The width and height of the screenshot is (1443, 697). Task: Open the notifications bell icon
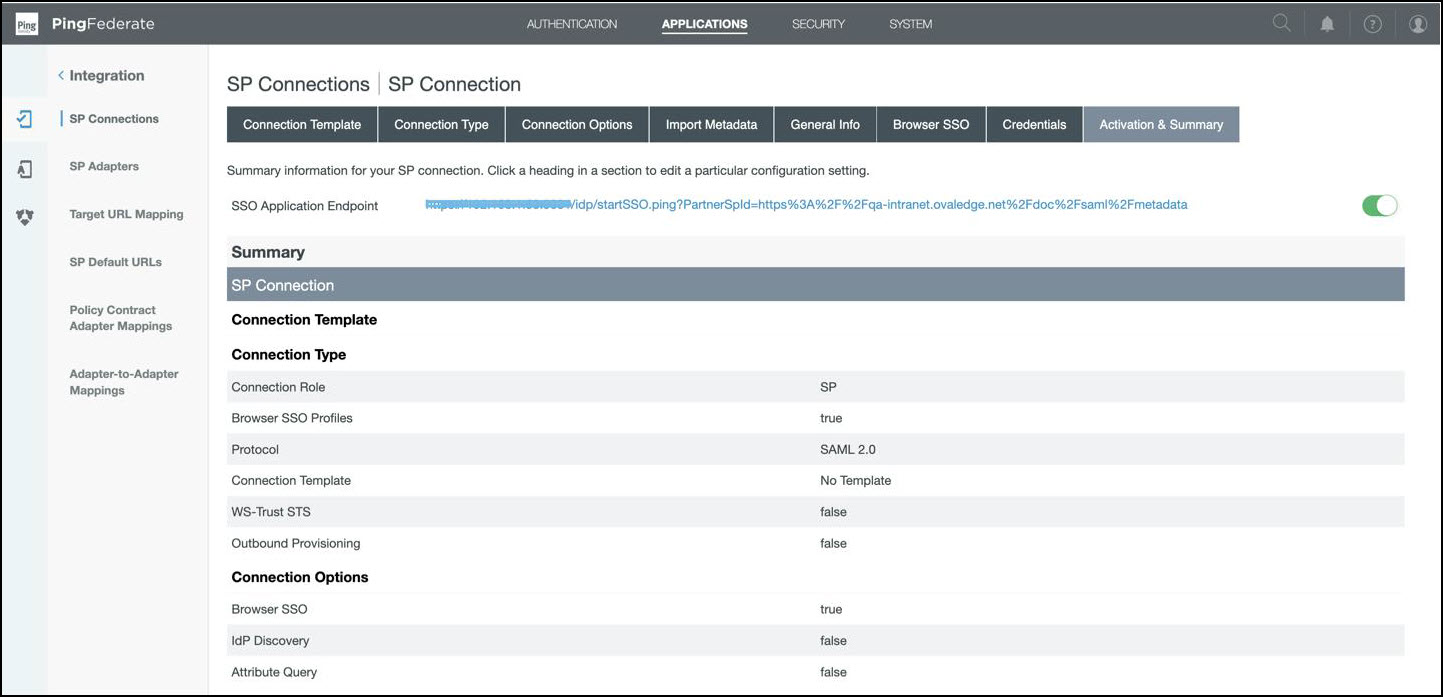[x=1327, y=24]
